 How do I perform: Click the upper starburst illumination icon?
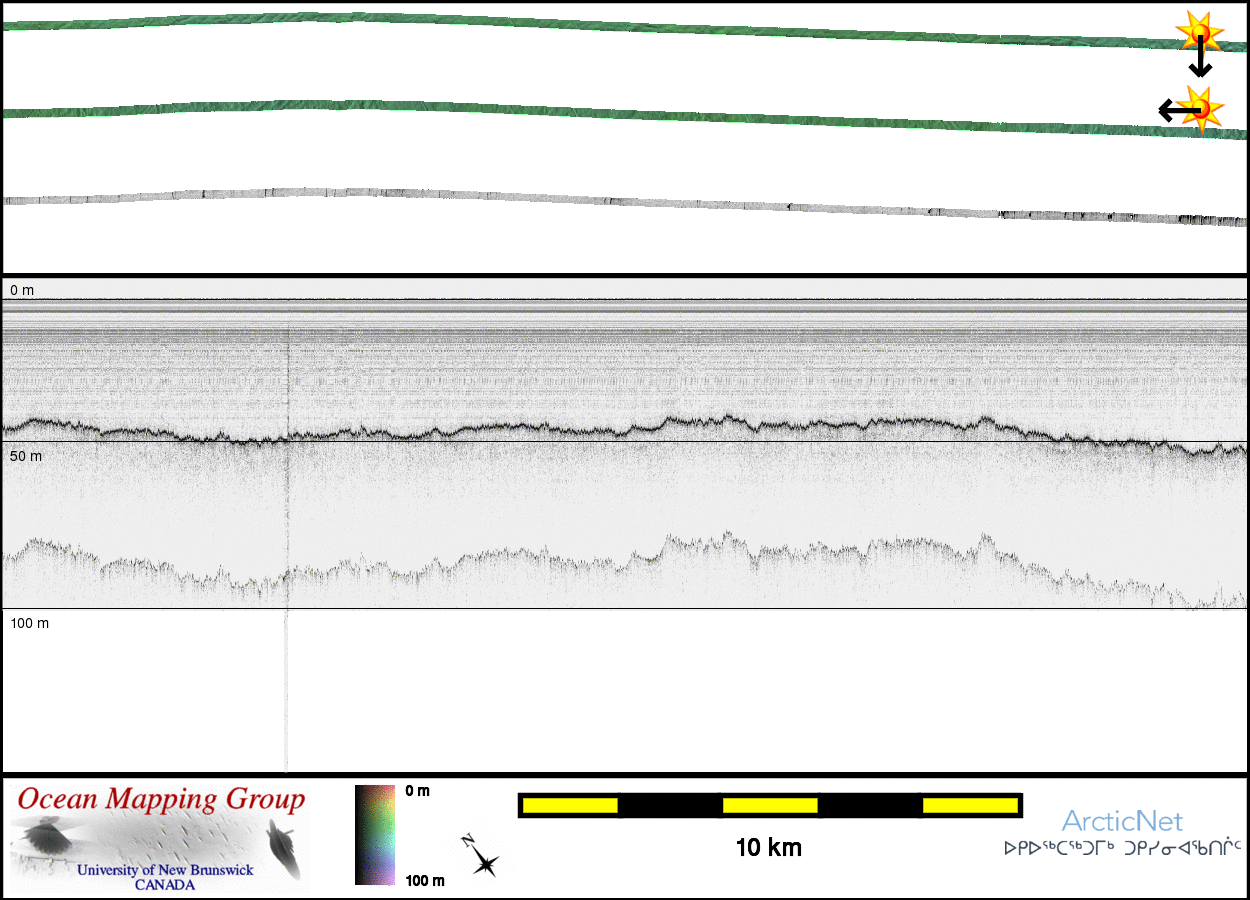coord(1198,35)
